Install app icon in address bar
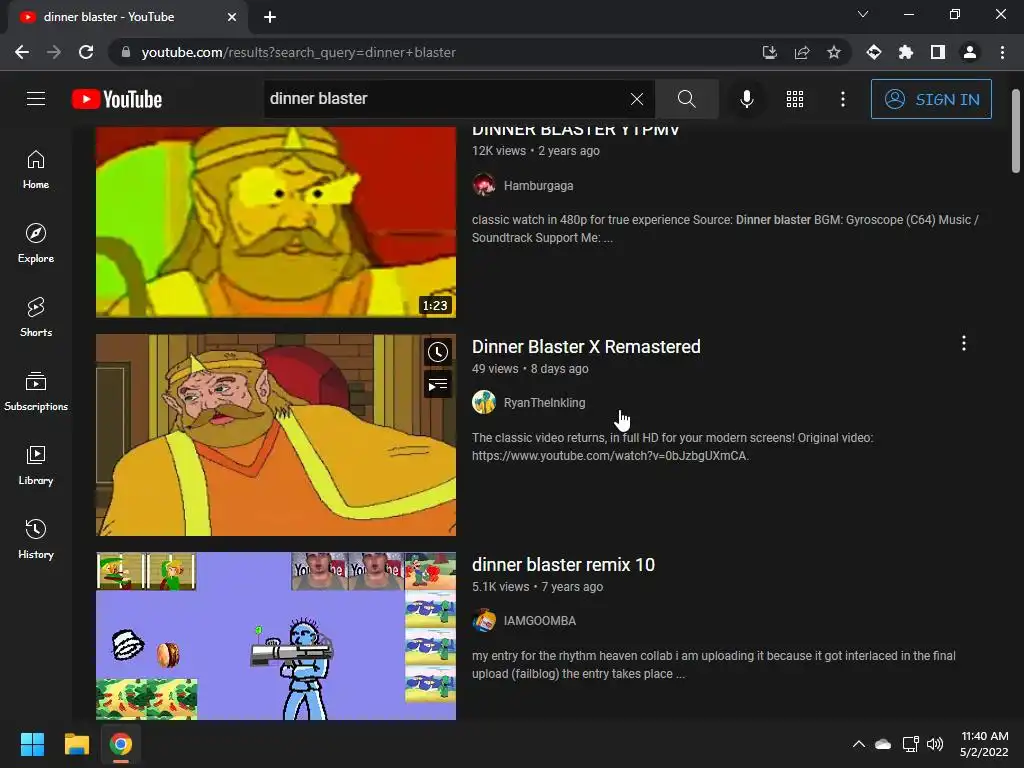This screenshot has height=768, width=1024. click(770, 52)
